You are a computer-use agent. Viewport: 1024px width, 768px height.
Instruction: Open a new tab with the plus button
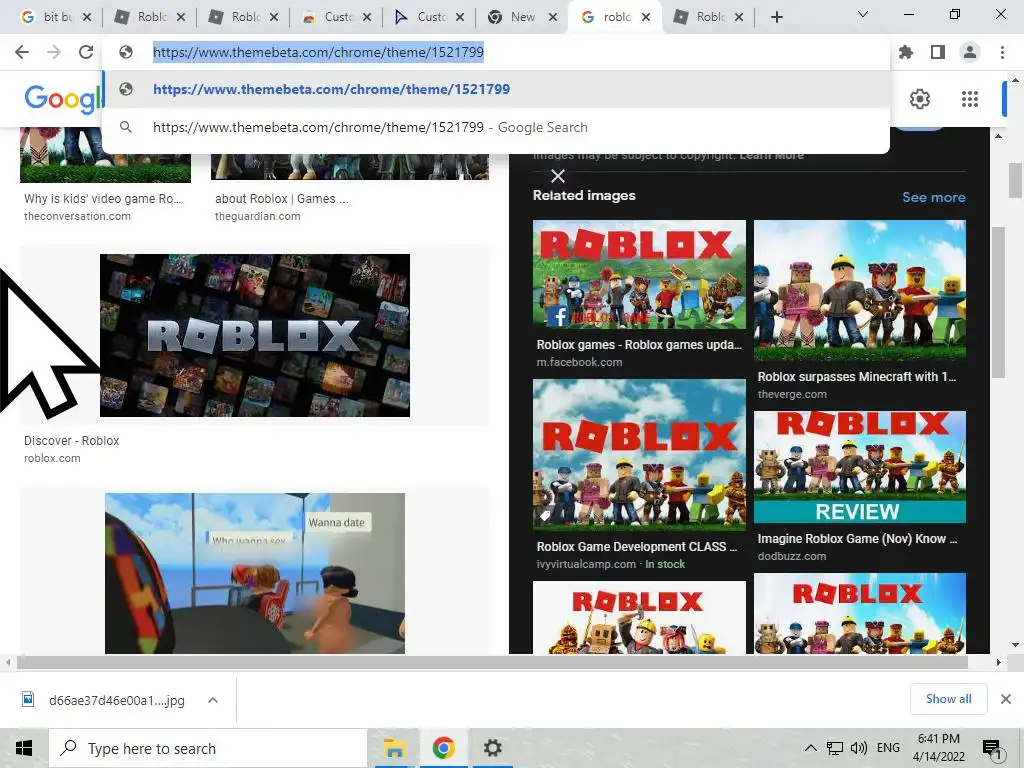[776, 17]
